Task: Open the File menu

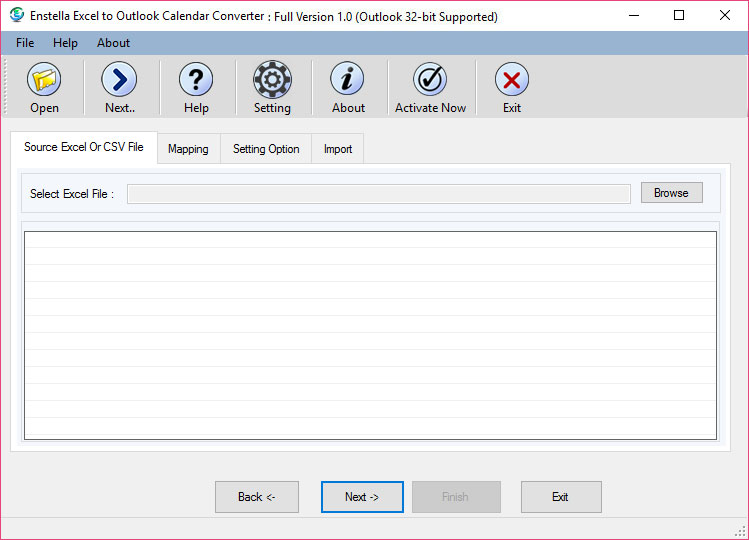Action: tap(25, 43)
